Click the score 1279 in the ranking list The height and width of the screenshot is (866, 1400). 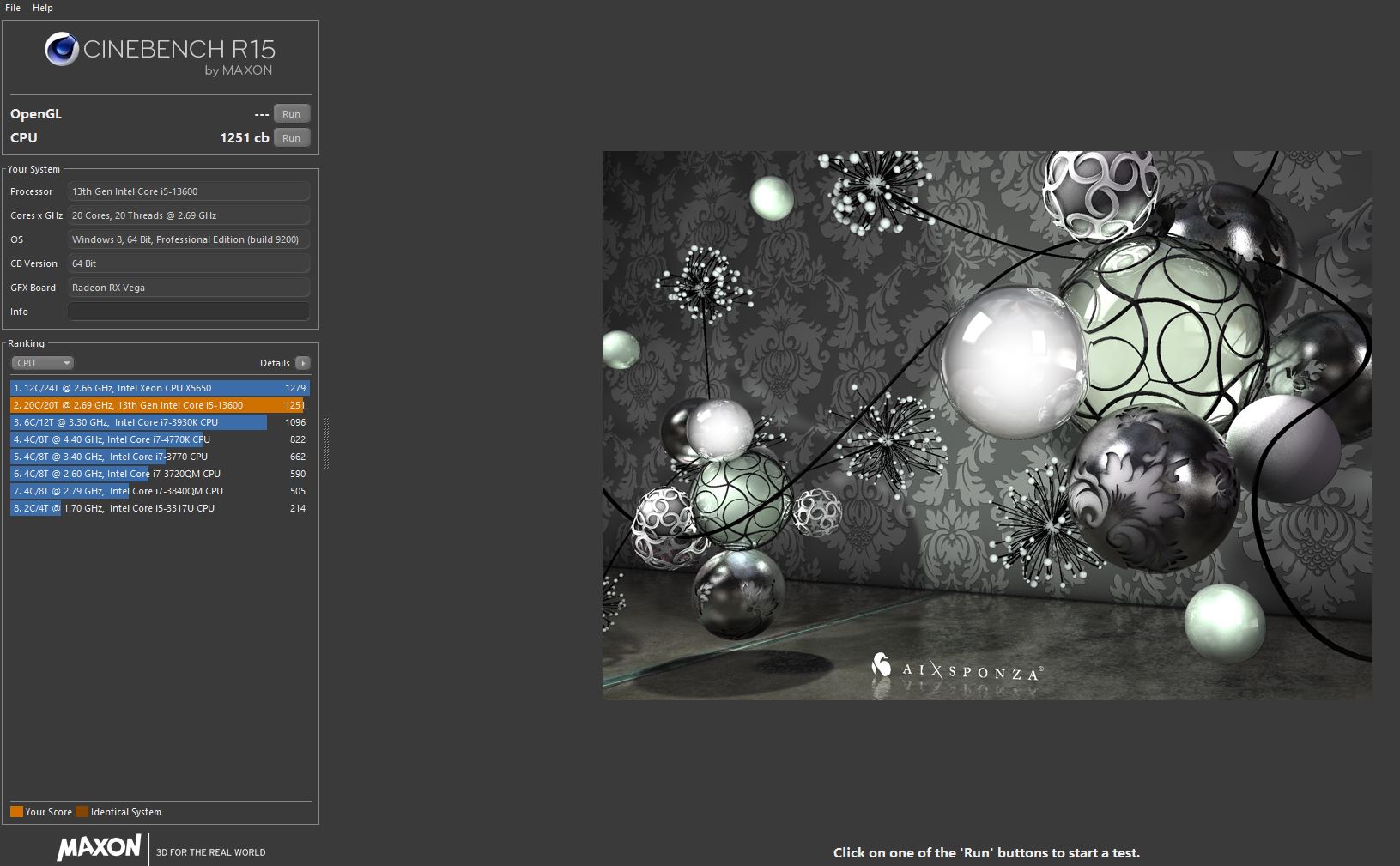click(x=295, y=388)
